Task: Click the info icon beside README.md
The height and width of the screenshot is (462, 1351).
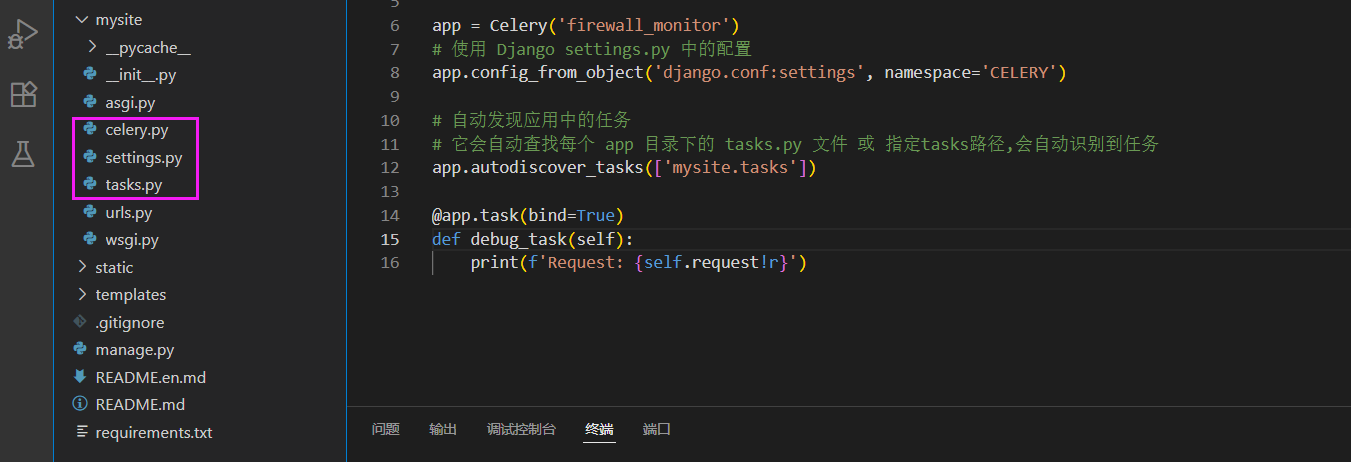Action: pyautogui.click(x=80, y=405)
